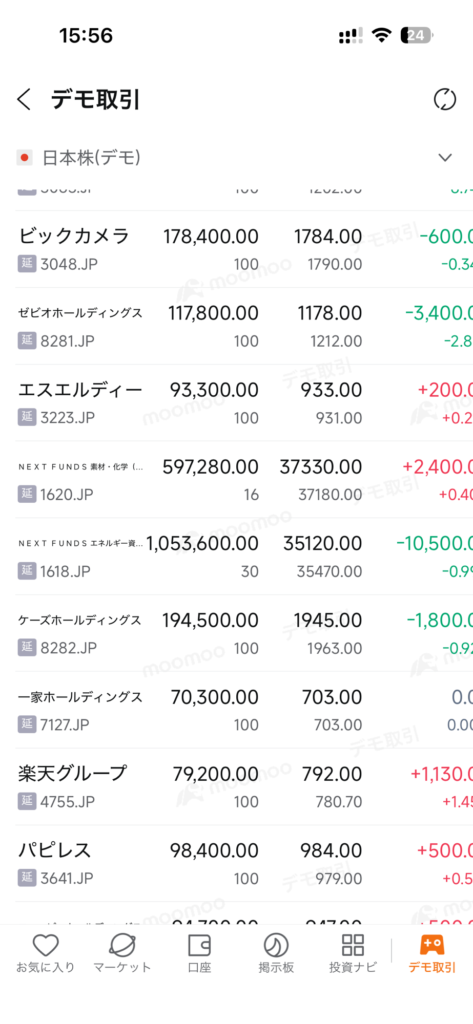Expand the 日本株(デモ) market dropdown
473x1024 pixels.
tap(445, 157)
